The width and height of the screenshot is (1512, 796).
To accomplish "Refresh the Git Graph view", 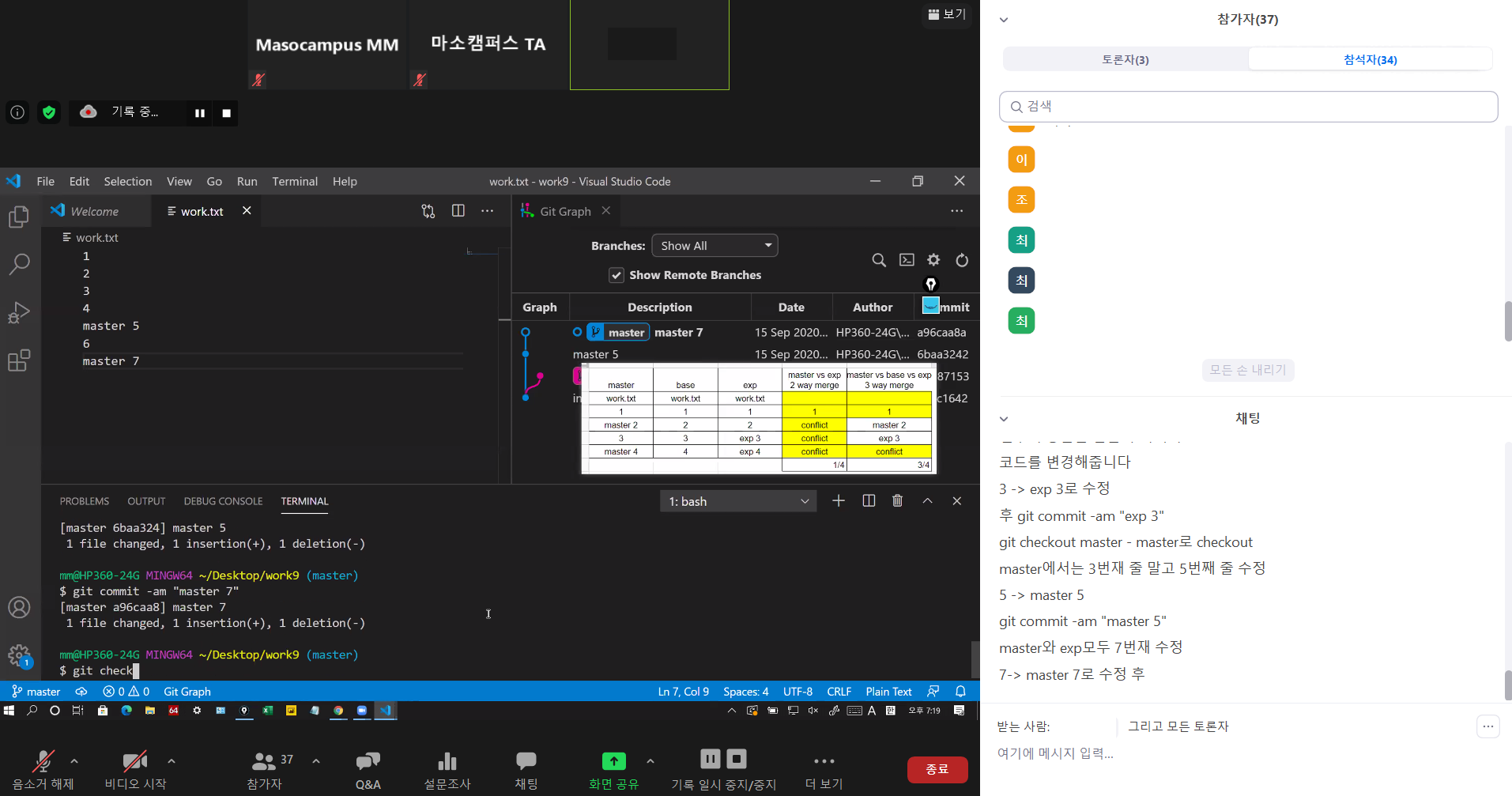I will pos(961,260).
